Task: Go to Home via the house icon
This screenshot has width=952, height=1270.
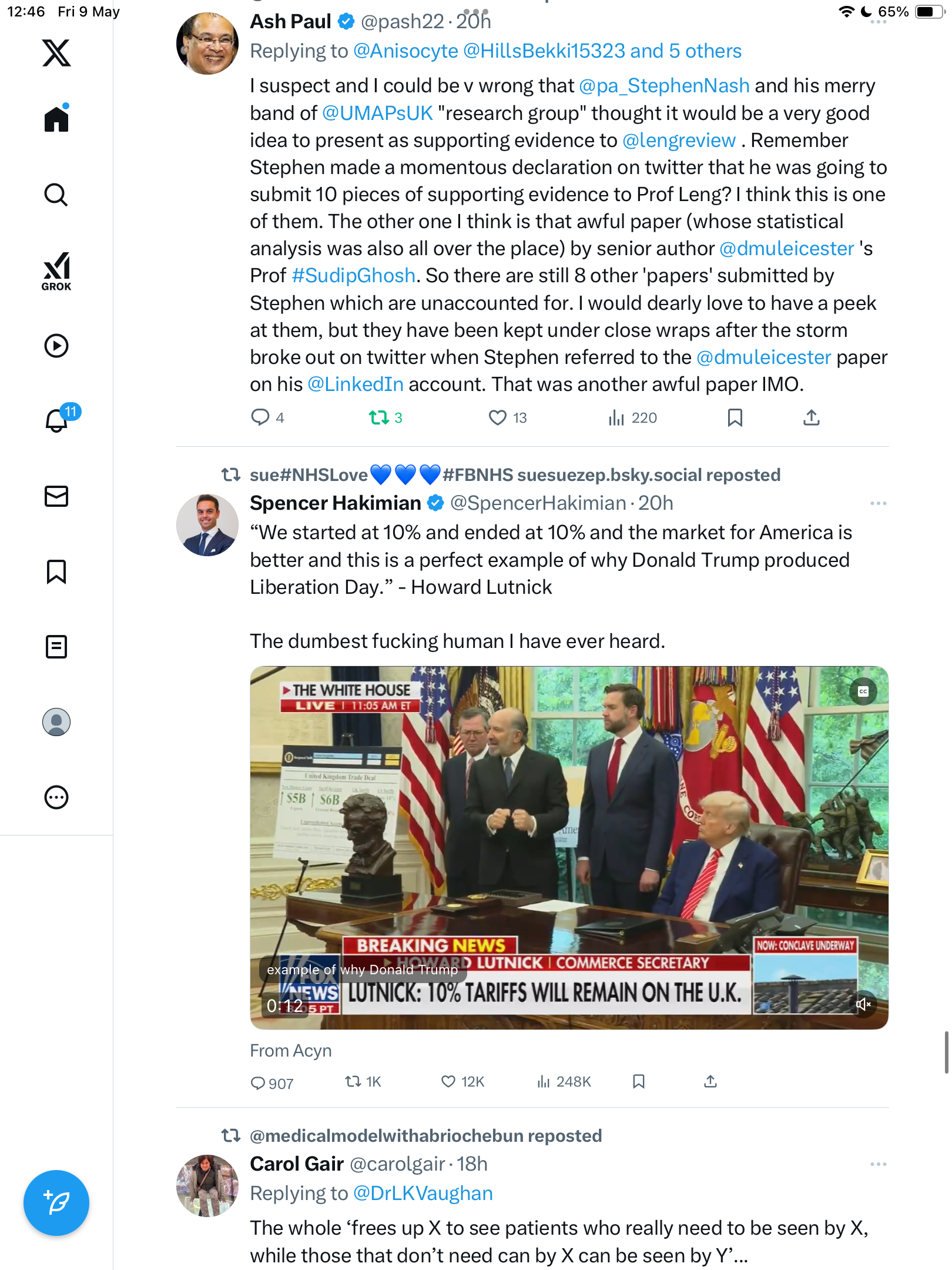Action: click(x=56, y=118)
